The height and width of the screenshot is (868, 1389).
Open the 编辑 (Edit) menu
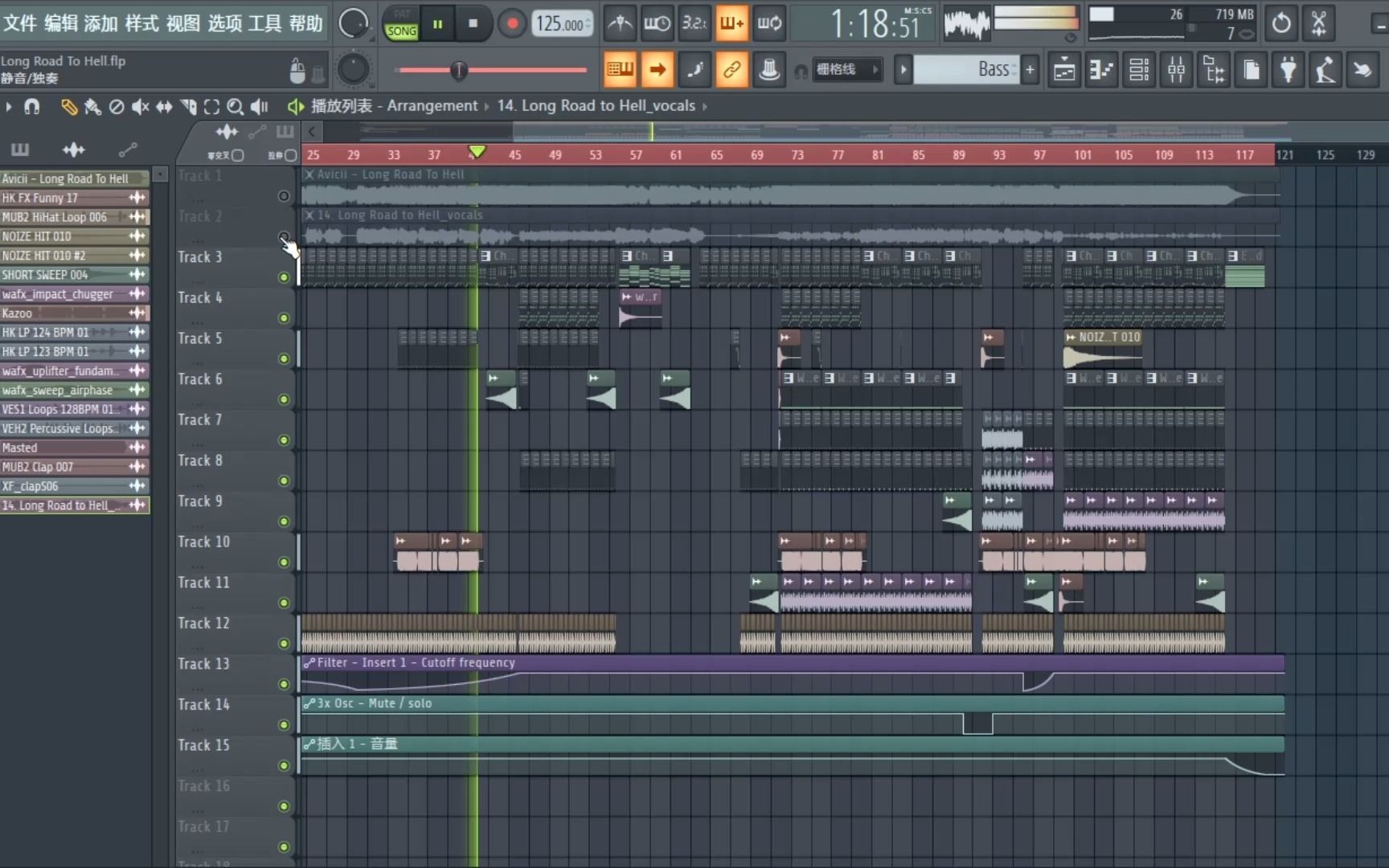pos(60,23)
